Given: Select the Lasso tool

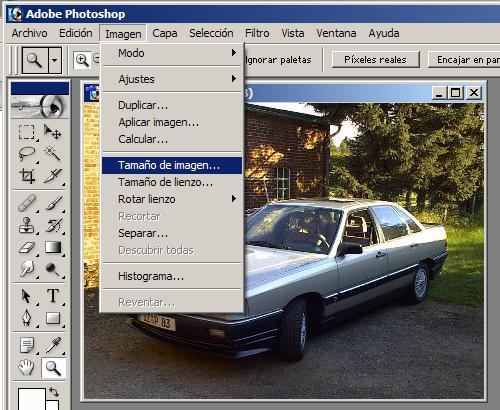Looking at the screenshot, I should coord(27,154).
